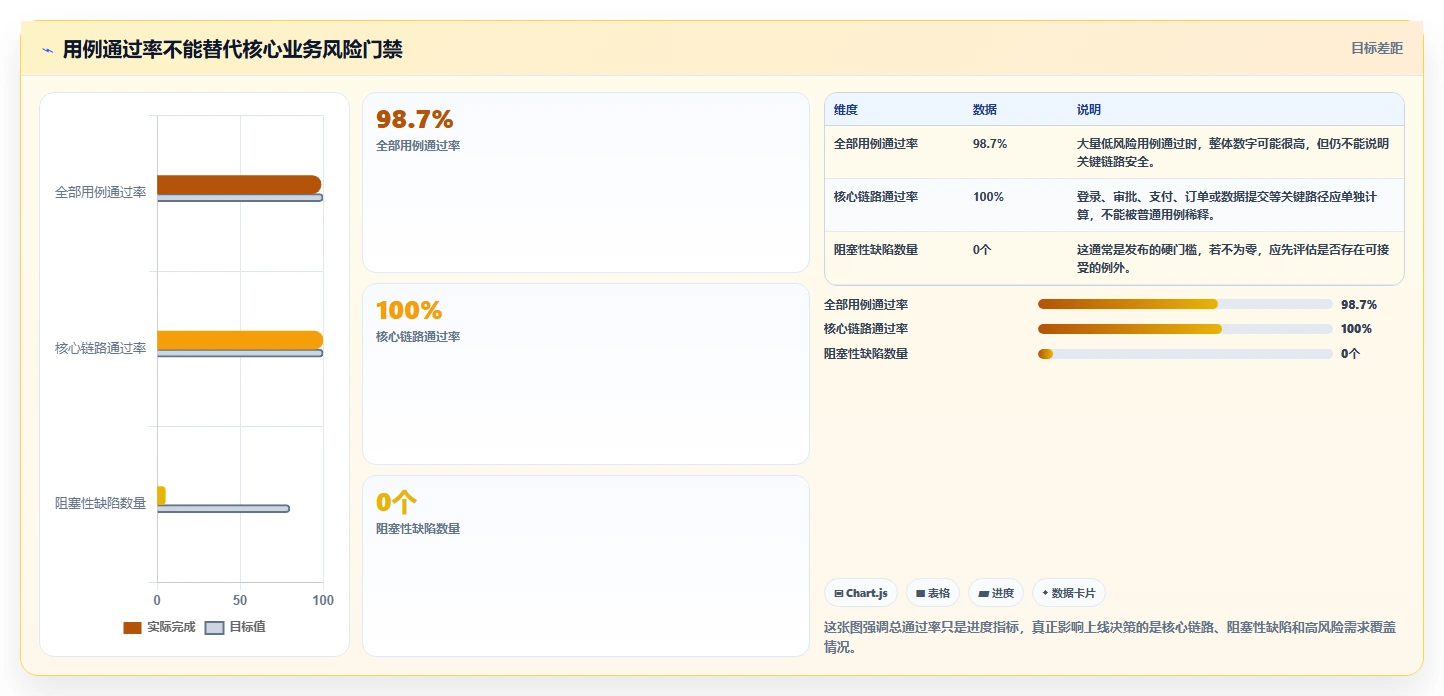Click table cell 0个 in the 数据 column
Screen dimensions: 1444x696
coord(982,250)
